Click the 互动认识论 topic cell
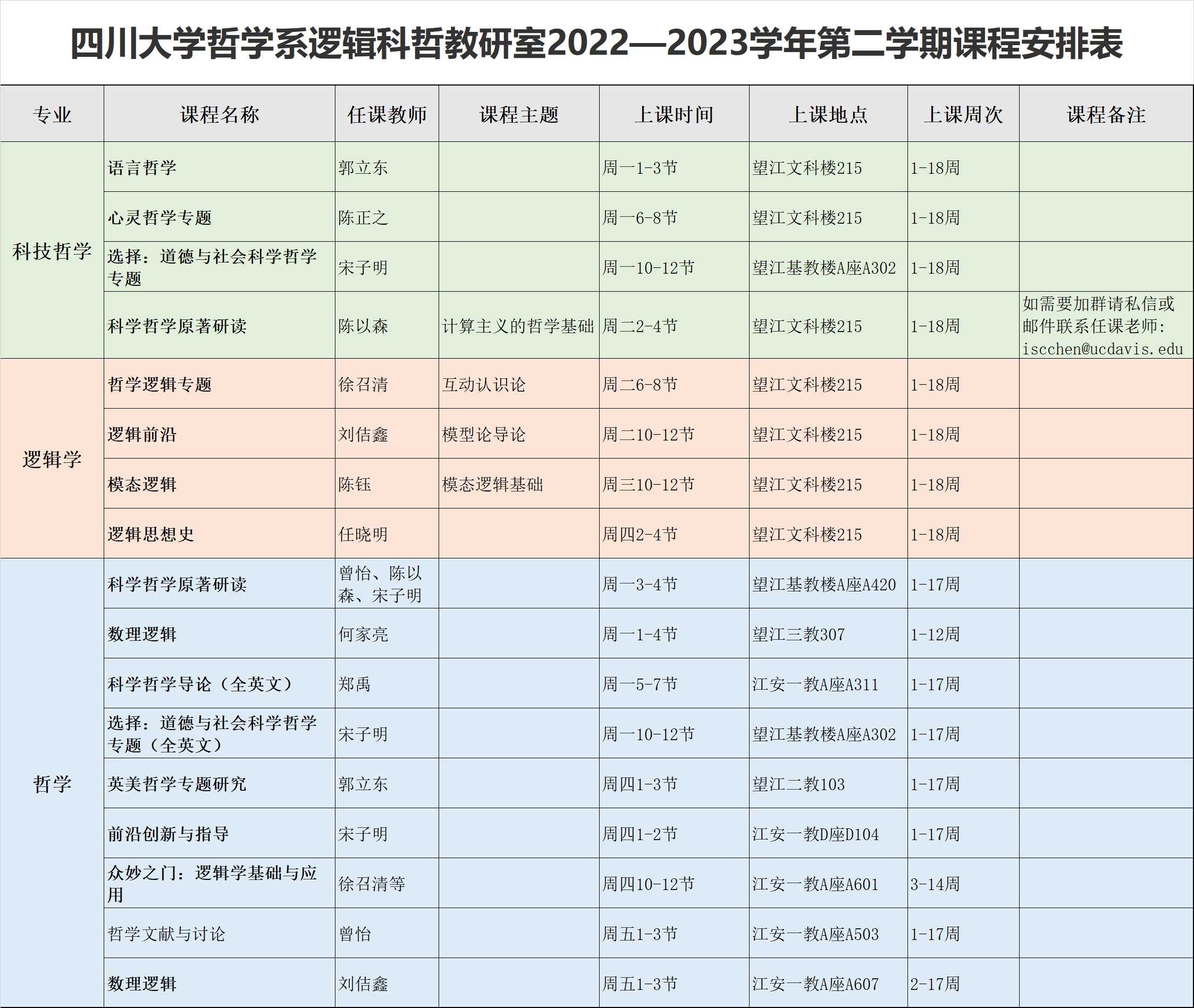This screenshot has width=1194, height=1008. 484,384
